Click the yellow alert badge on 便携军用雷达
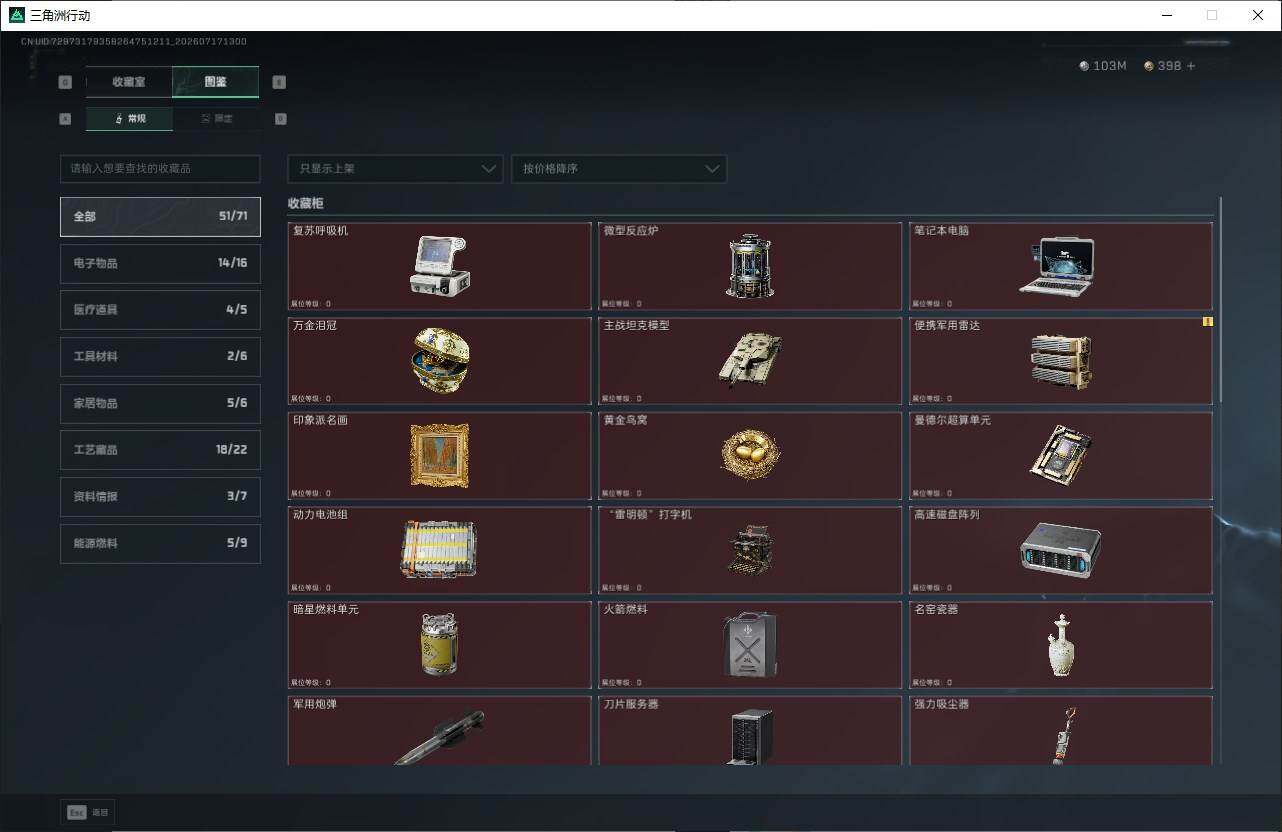This screenshot has width=1282, height=832. click(x=1207, y=322)
